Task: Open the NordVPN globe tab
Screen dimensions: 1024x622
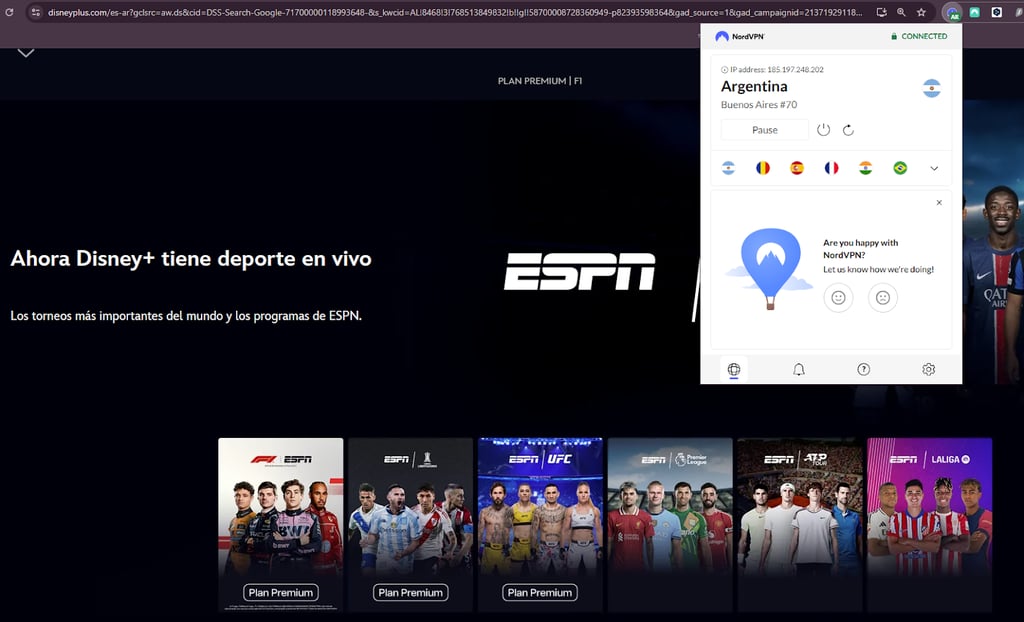Action: (733, 370)
